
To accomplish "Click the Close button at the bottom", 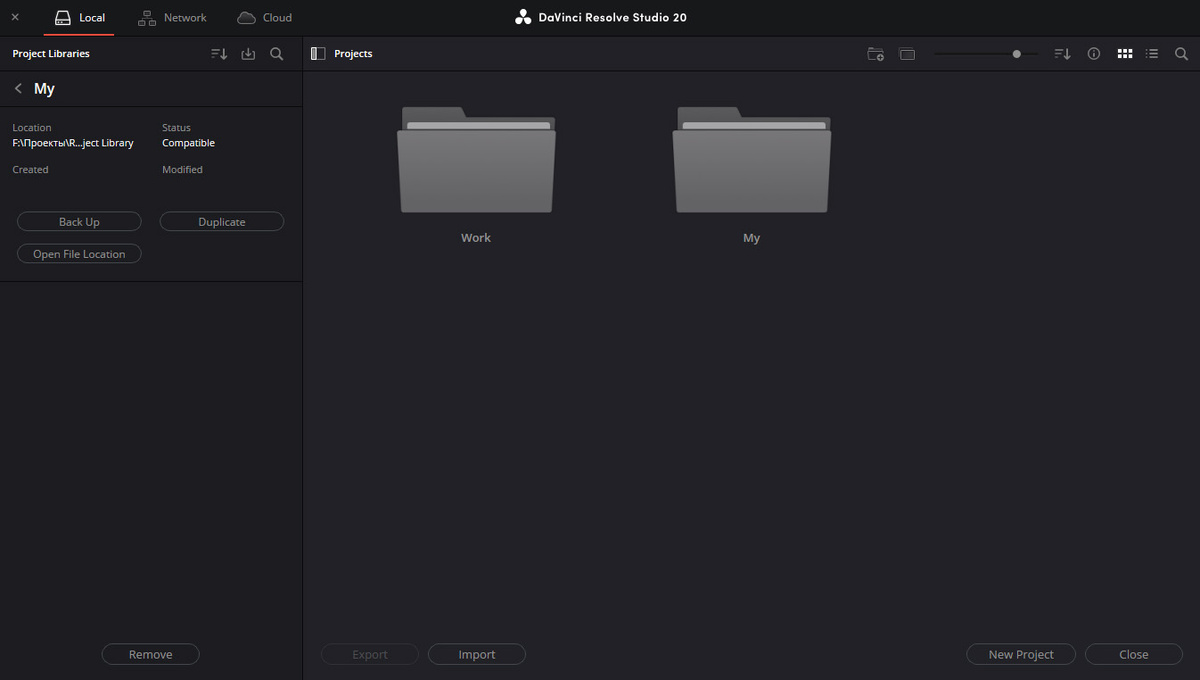I will pyautogui.click(x=1134, y=654).
